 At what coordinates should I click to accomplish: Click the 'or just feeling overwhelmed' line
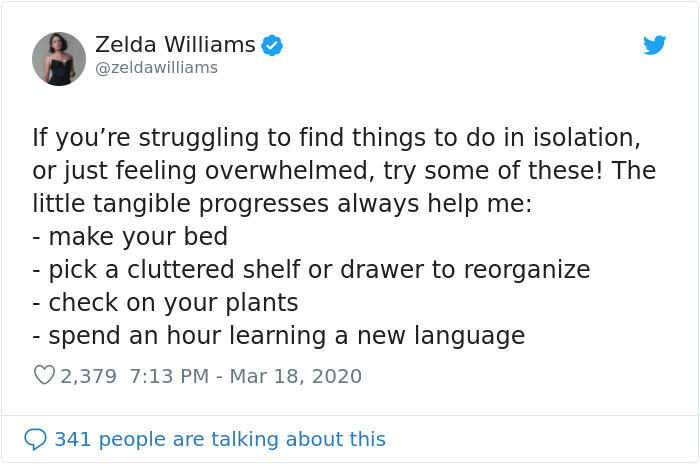[x=196, y=171]
